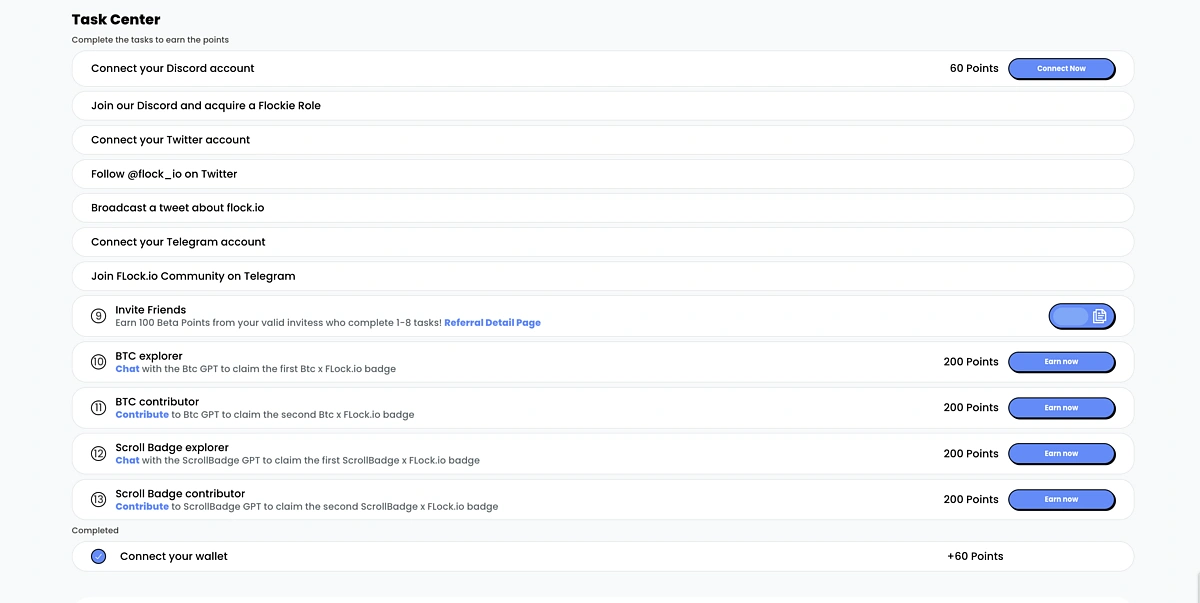Image resolution: width=1200 pixels, height=603 pixels.
Task: Click Earn now for BTC explorer
Action: click(1061, 362)
